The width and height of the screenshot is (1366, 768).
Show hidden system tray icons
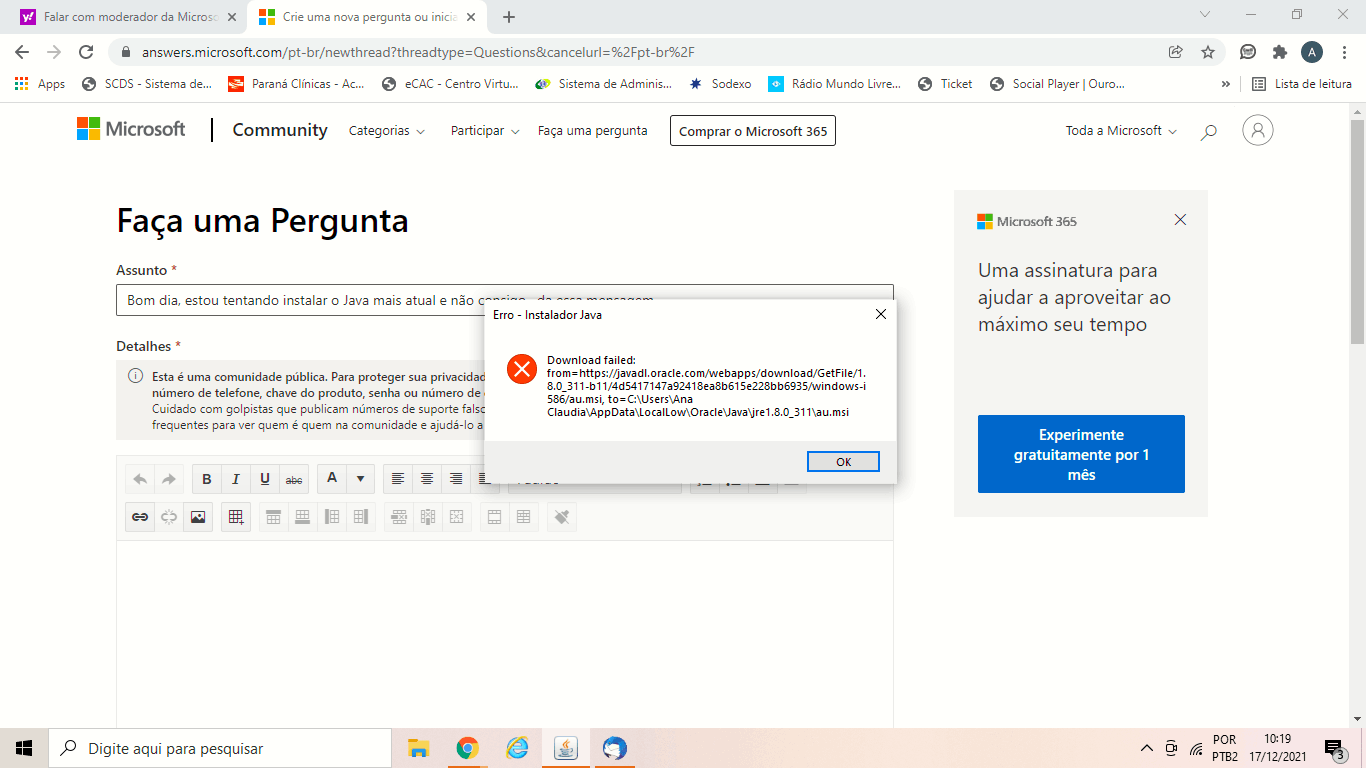(1146, 748)
